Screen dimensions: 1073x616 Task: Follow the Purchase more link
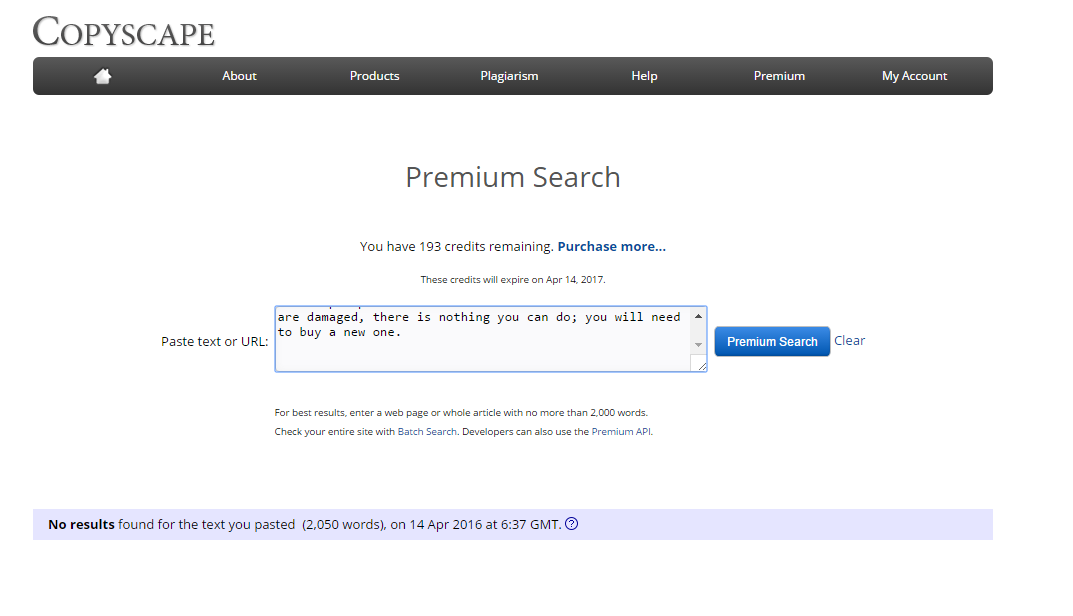(x=611, y=246)
